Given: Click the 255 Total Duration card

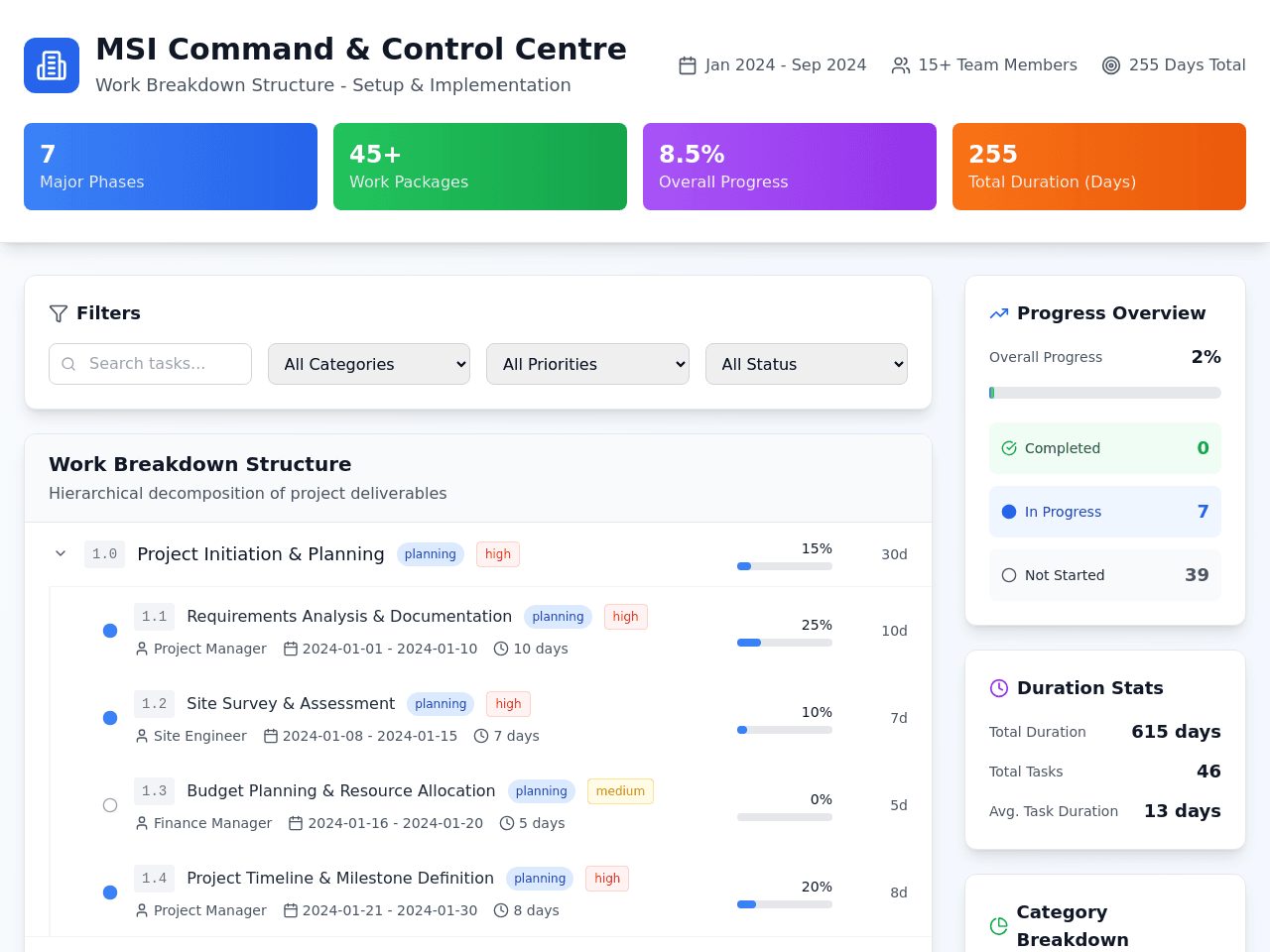Looking at the screenshot, I should pyautogui.click(x=1099, y=167).
